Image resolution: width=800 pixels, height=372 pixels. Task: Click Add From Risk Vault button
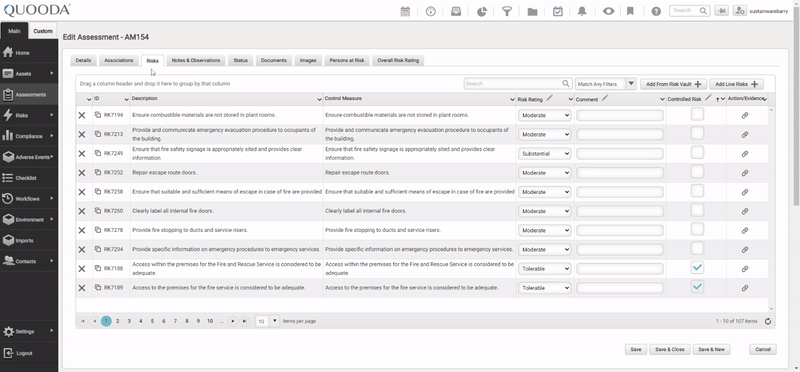pyautogui.click(x=673, y=84)
